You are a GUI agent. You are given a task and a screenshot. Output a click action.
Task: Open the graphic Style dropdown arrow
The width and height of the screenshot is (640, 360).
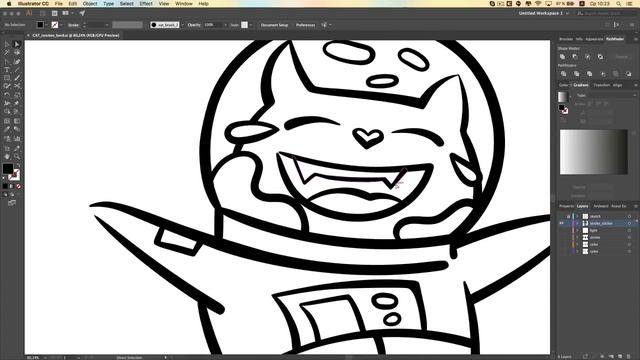pos(251,25)
